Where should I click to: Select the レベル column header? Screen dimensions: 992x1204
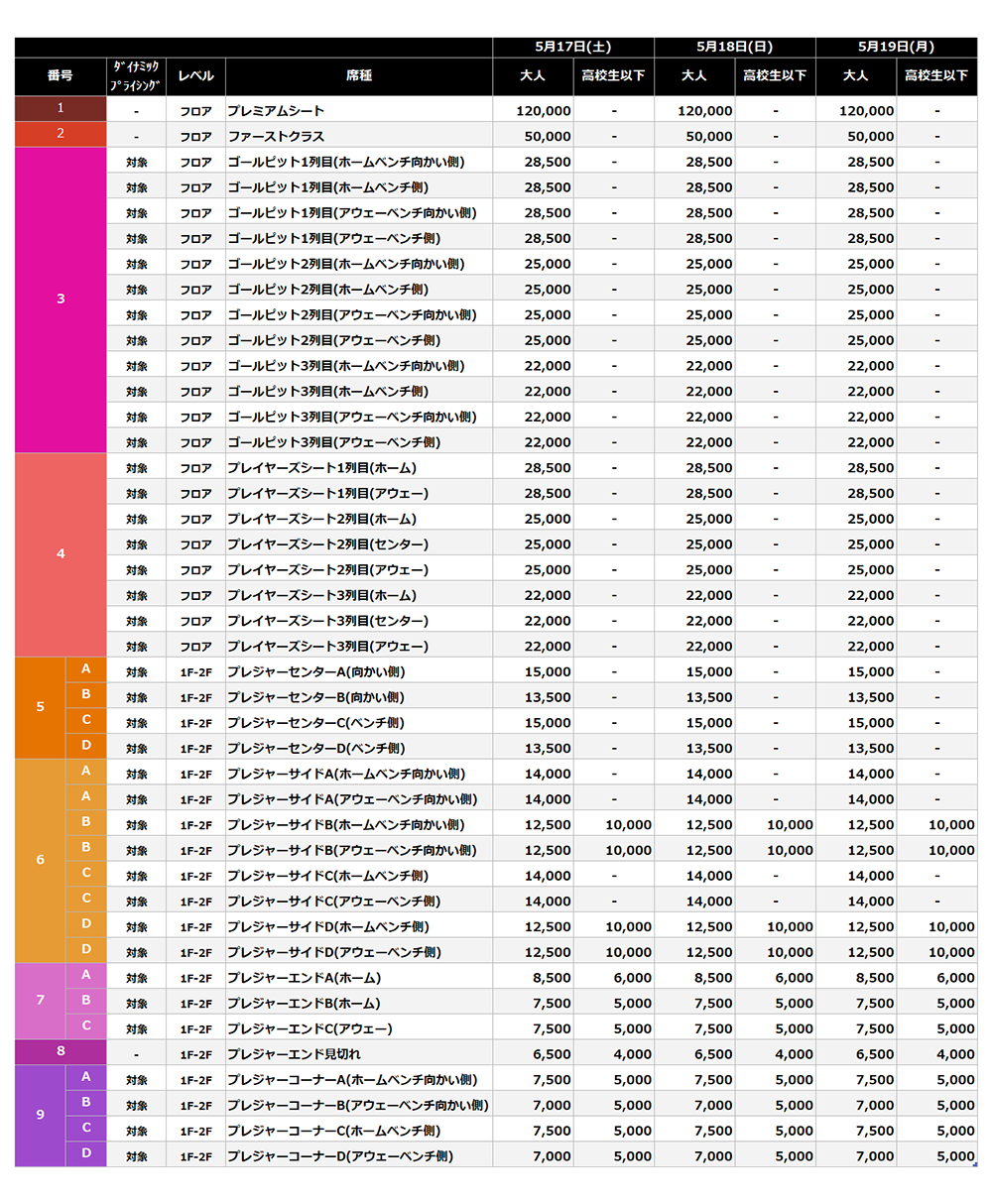pyautogui.click(x=195, y=76)
